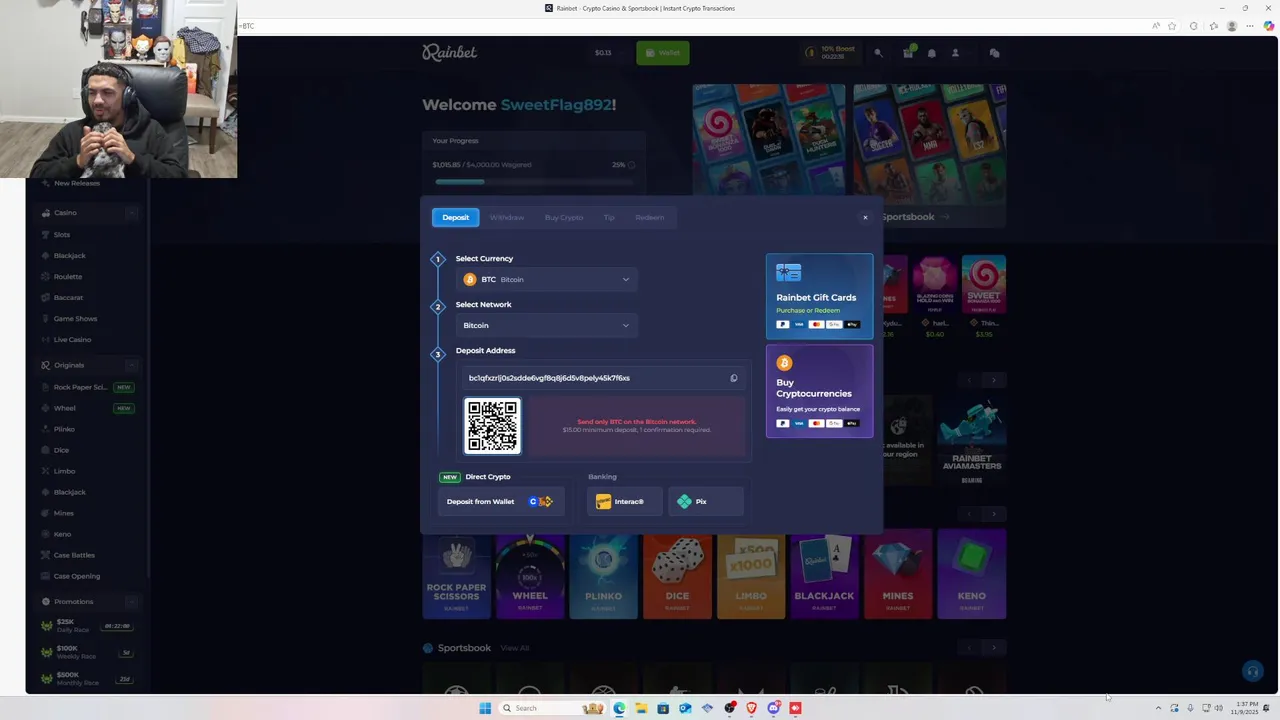Open Microsoft Edge from the taskbar
The height and width of the screenshot is (720, 1280).
pos(619,708)
